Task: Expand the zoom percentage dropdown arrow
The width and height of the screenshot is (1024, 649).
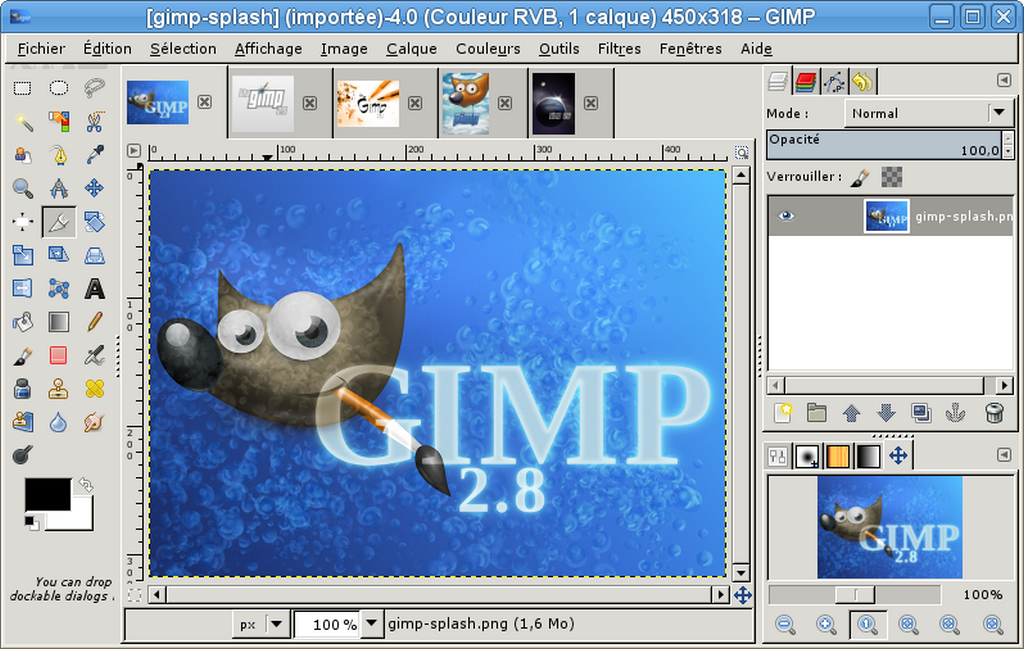Action: [372, 624]
